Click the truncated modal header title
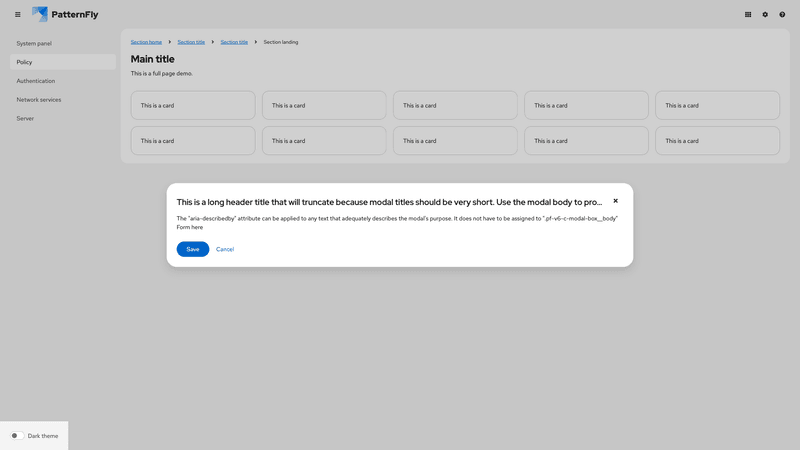This screenshot has height=450, width=800. pyautogui.click(x=389, y=202)
